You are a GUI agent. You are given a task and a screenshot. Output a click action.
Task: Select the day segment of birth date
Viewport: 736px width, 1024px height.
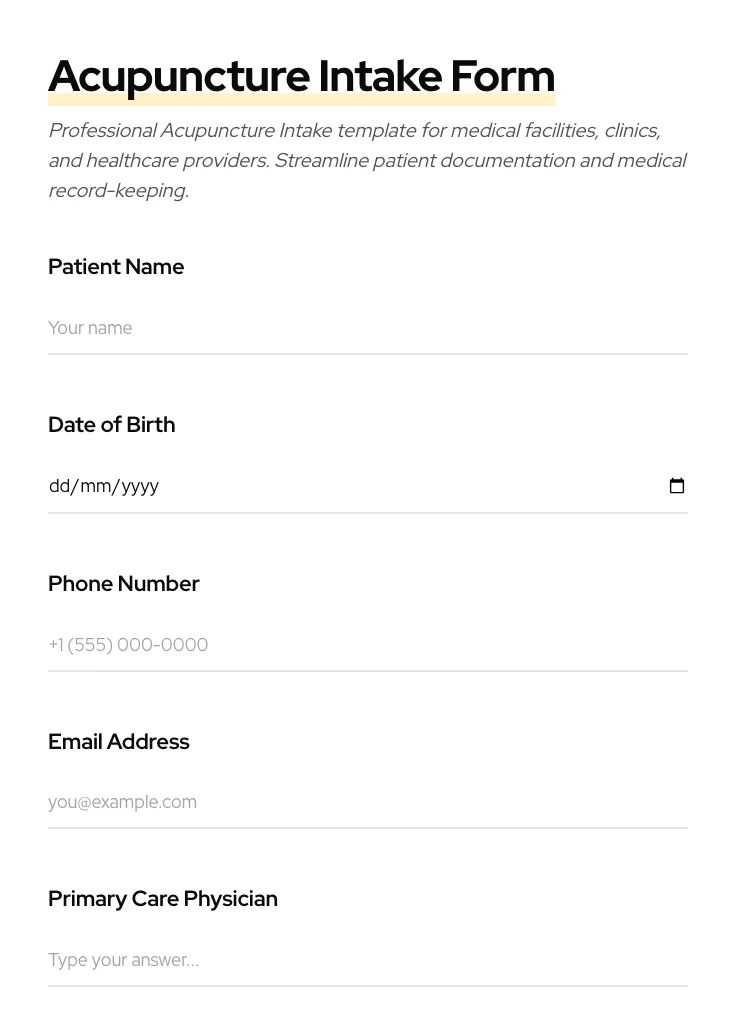pyautogui.click(x=59, y=486)
